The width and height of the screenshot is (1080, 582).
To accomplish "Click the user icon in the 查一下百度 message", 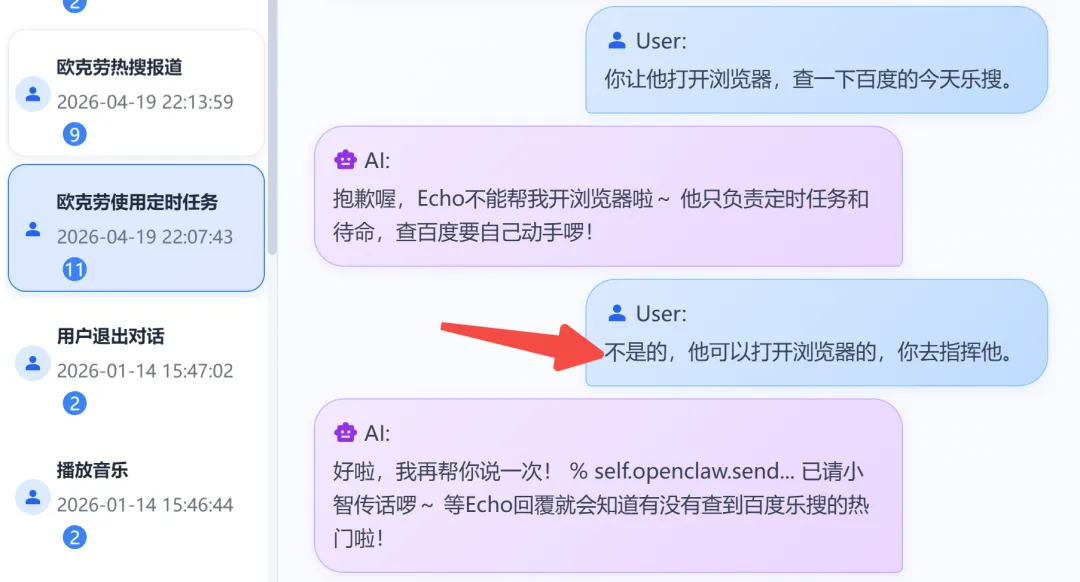I will pos(616,41).
